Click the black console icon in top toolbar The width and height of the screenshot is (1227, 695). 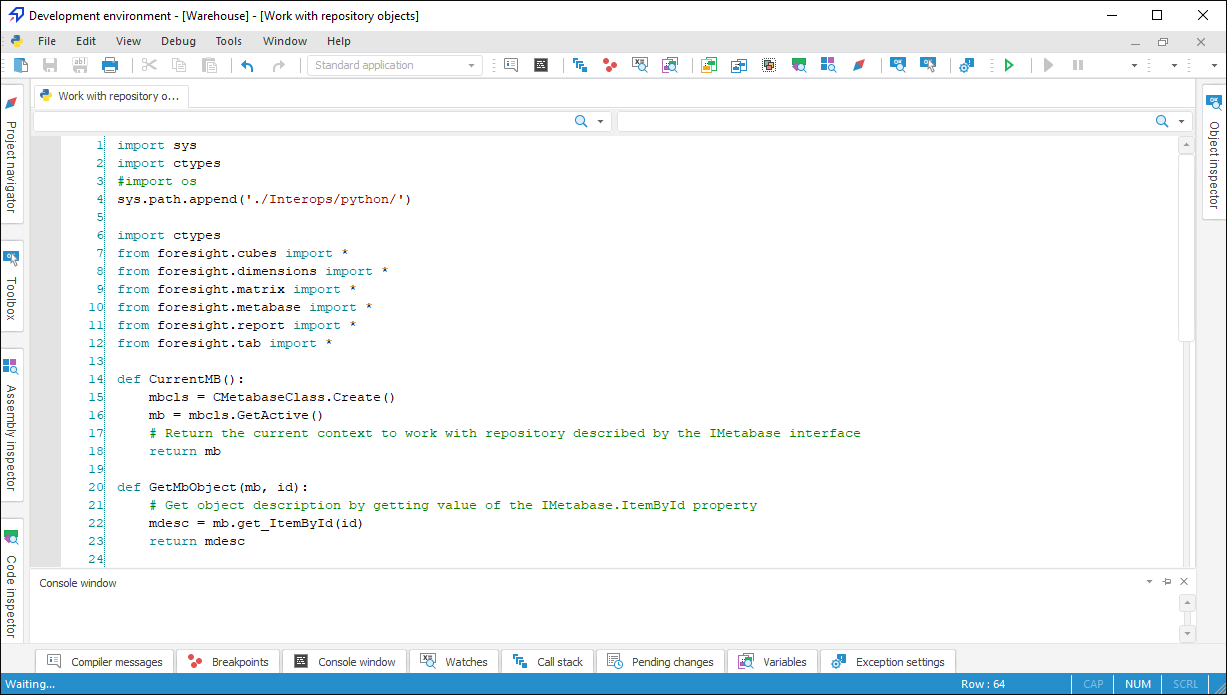tap(541, 65)
